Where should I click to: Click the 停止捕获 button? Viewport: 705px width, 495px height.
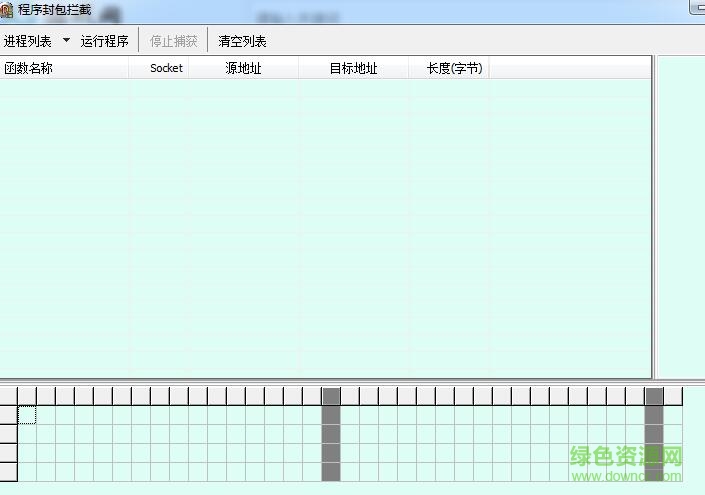(174, 41)
